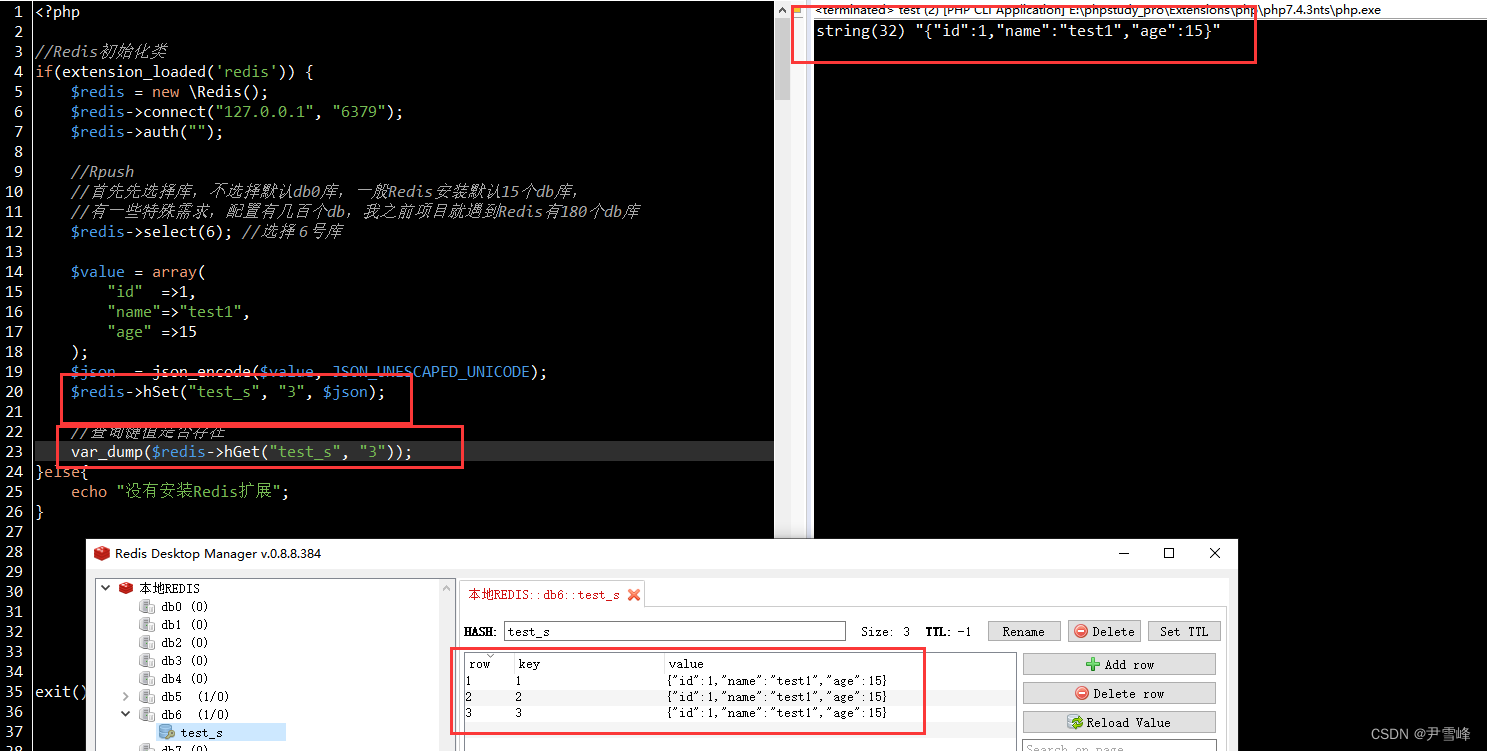This screenshot has height=751, width=1487.
Task: Click the red cube icon next to 本地REDIS
Action: click(126, 588)
